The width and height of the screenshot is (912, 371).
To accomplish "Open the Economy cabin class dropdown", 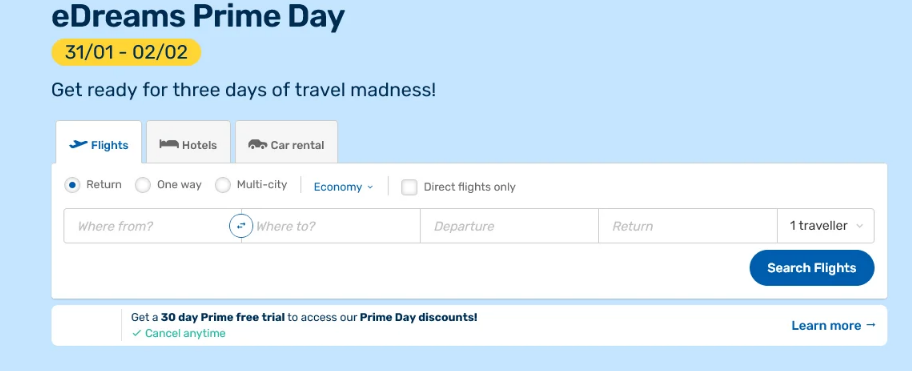I will point(343,187).
